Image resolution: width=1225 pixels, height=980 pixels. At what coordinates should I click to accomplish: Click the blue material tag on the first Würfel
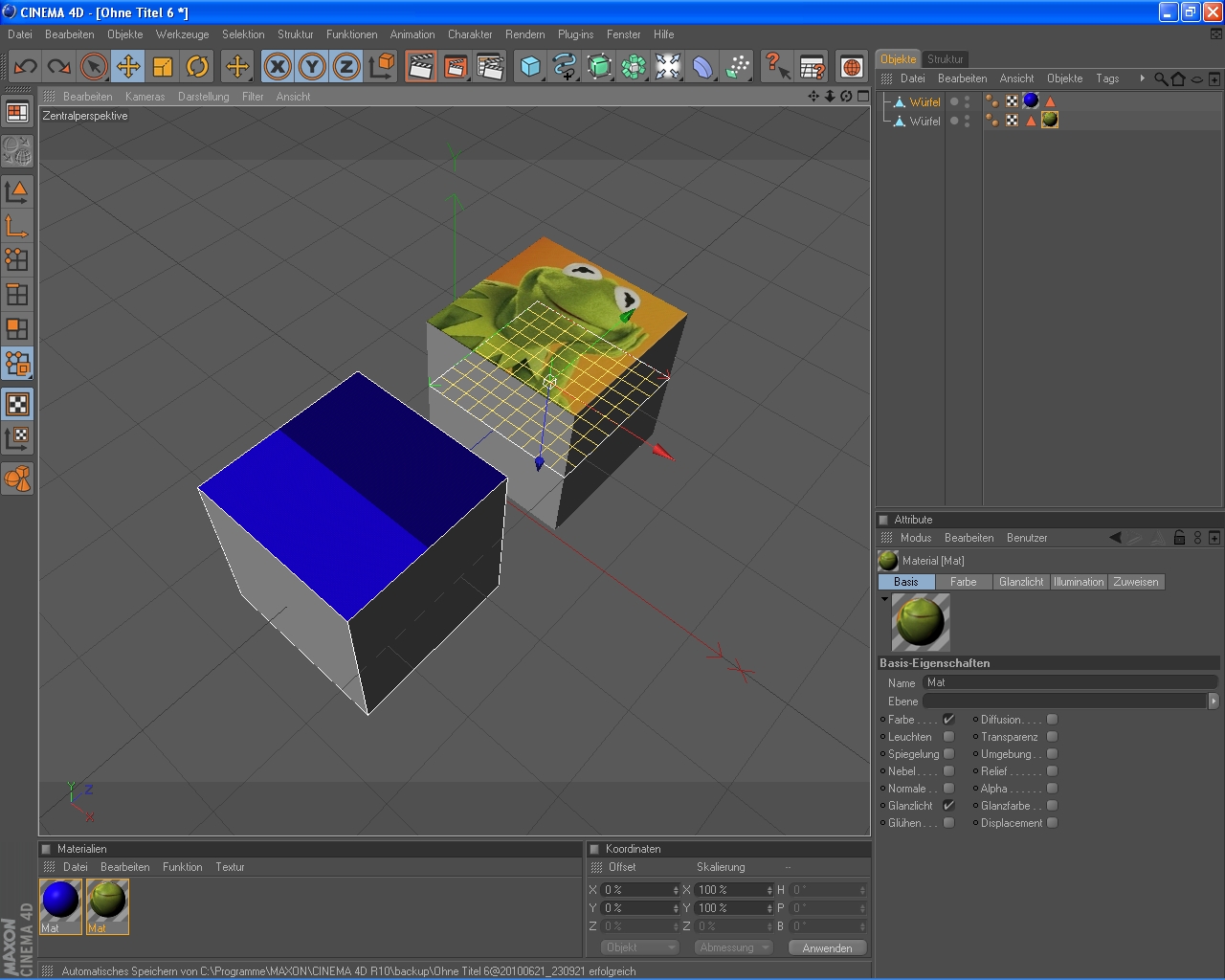pos(1031,100)
